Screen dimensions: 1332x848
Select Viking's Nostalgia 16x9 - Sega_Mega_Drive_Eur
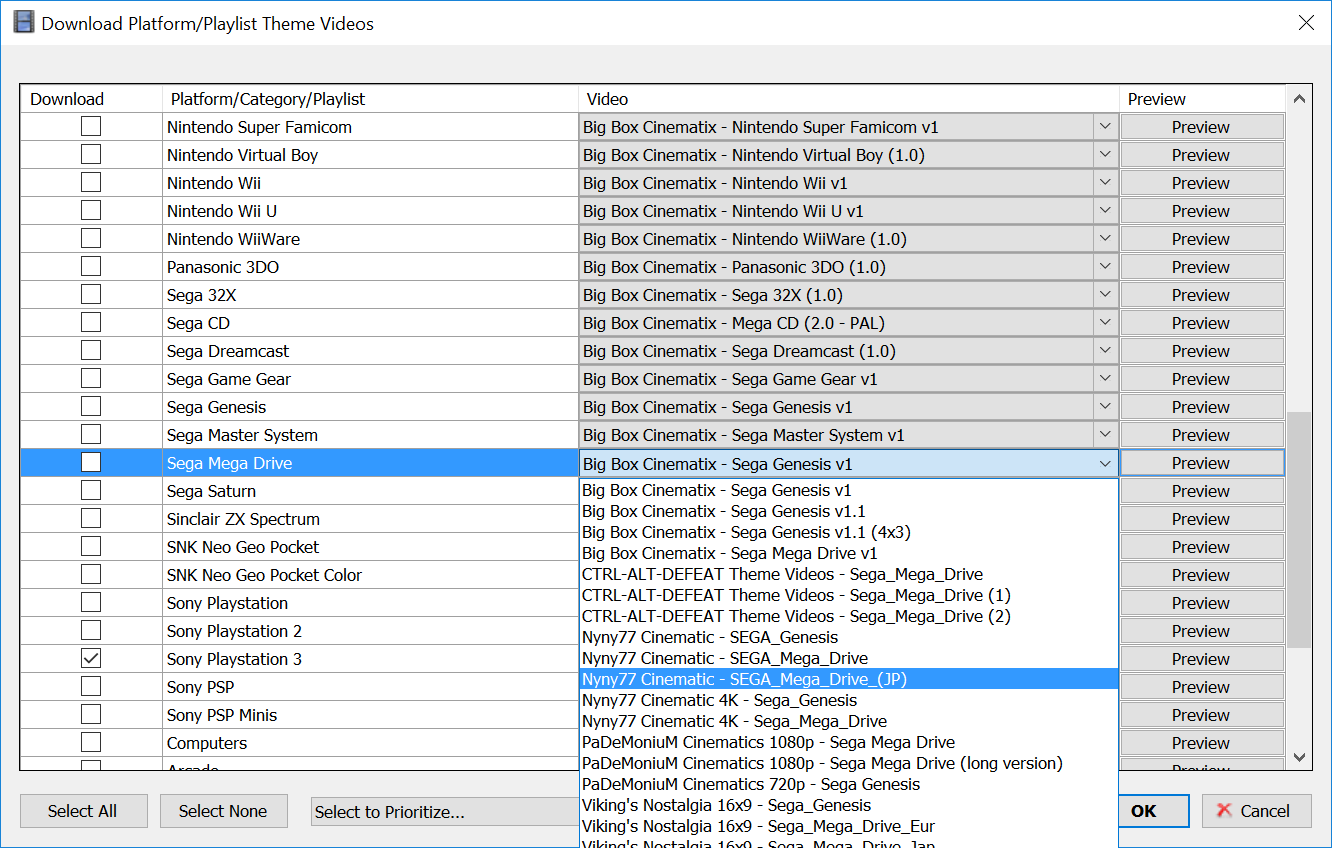[x=849, y=826]
